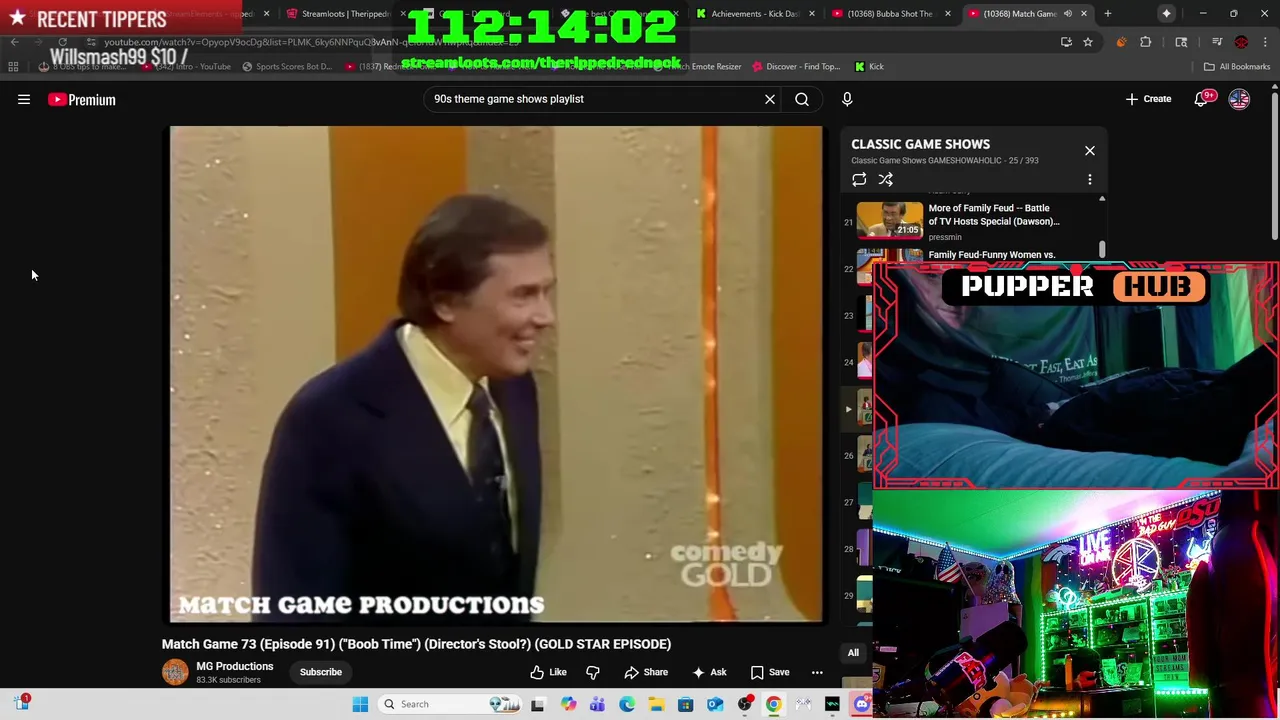Open Microsoft Store from taskbar
The image size is (1280, 720).
click(x=686, y=704)
